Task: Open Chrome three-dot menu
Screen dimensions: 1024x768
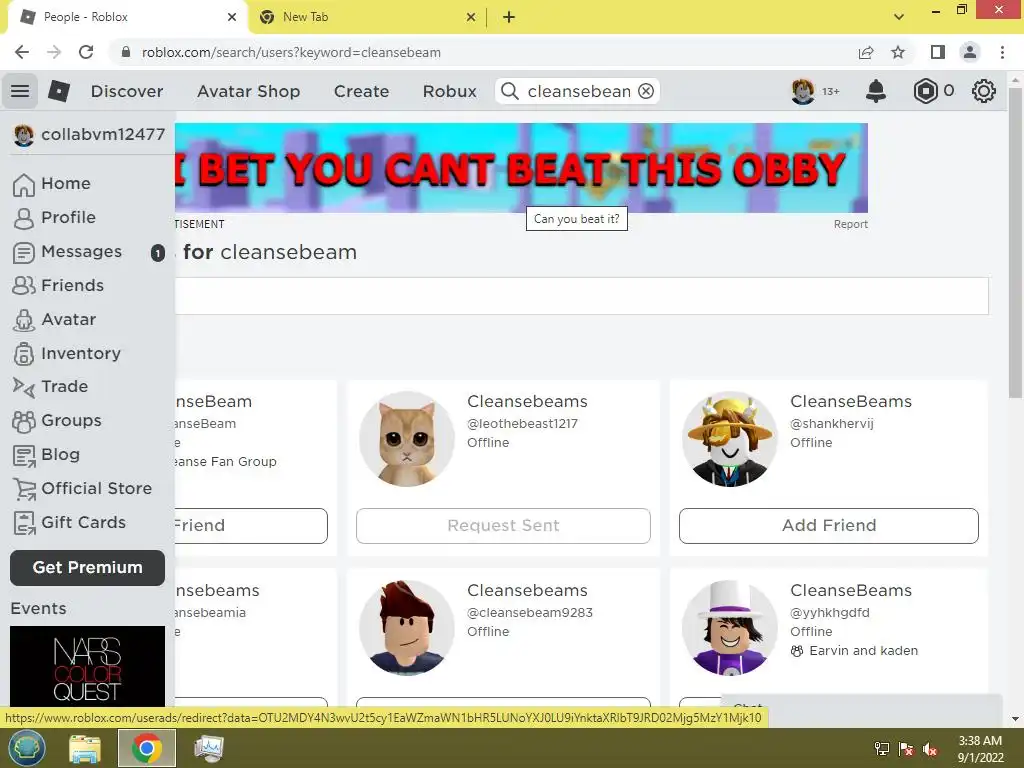Action: tap(1002, 52)
